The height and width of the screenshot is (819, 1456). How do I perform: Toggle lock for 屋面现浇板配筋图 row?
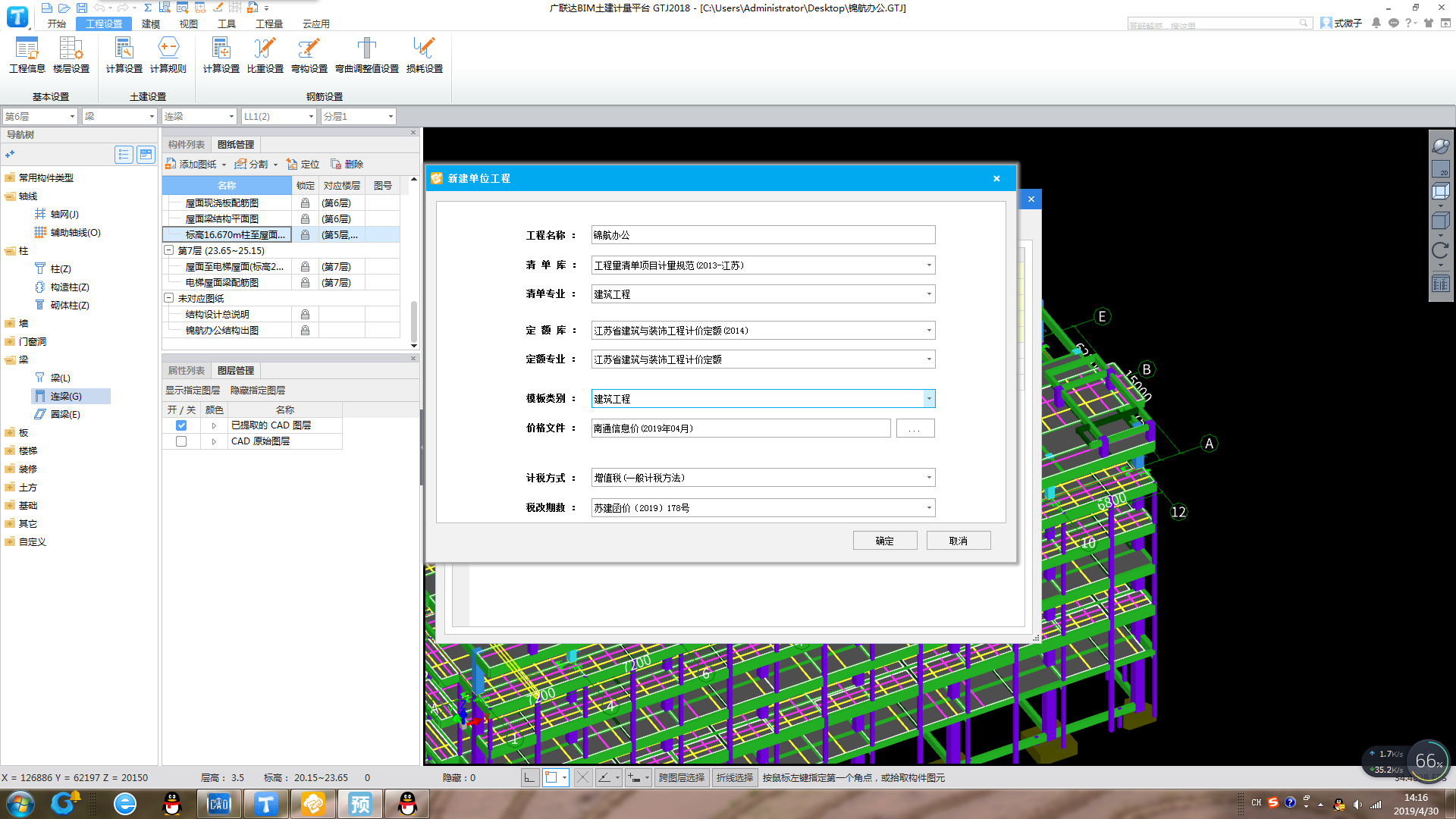coord(305,203)
